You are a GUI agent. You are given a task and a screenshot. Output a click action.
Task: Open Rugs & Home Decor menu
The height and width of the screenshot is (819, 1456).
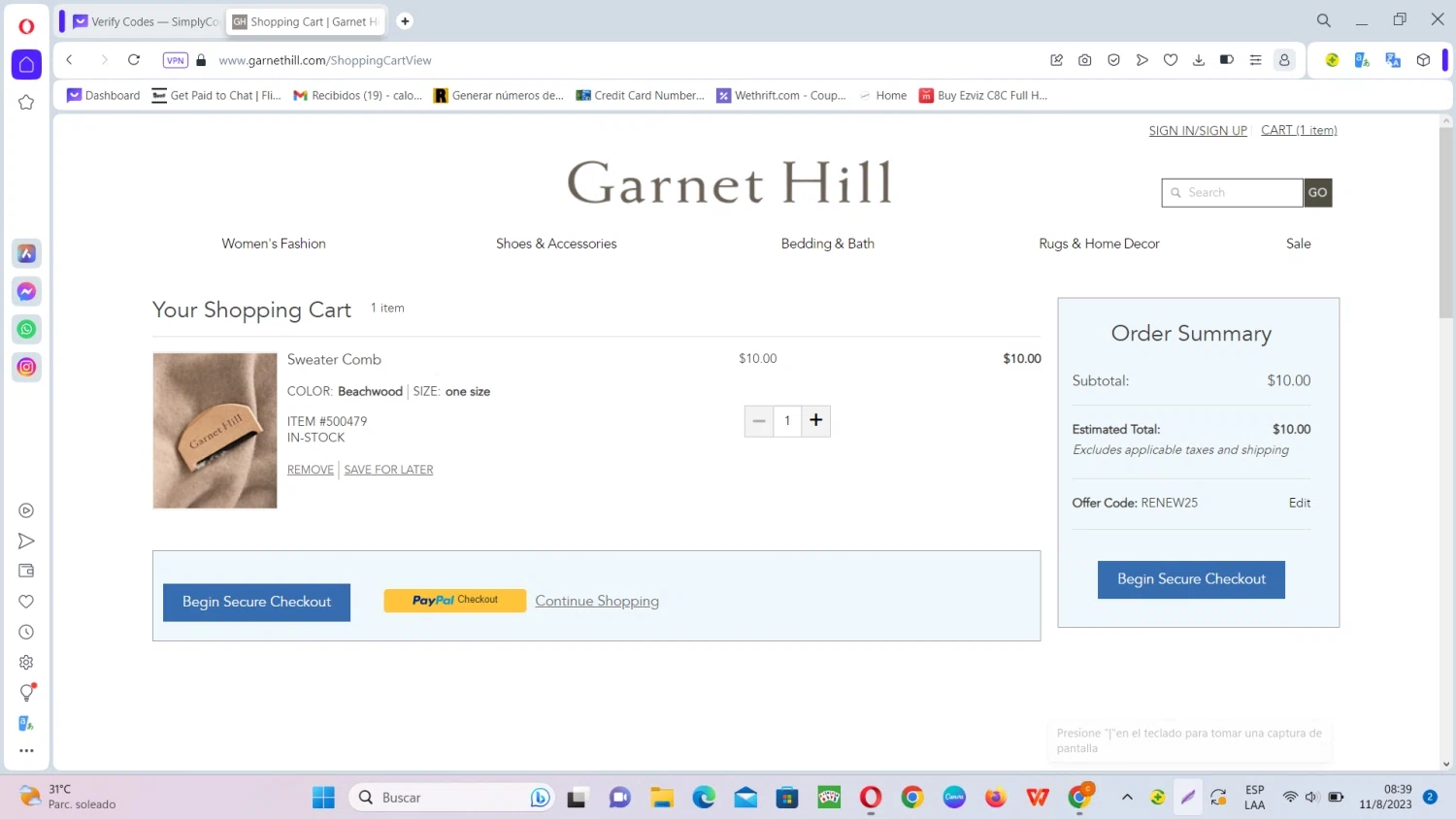pyautogui.click(x=1099, y=244)
